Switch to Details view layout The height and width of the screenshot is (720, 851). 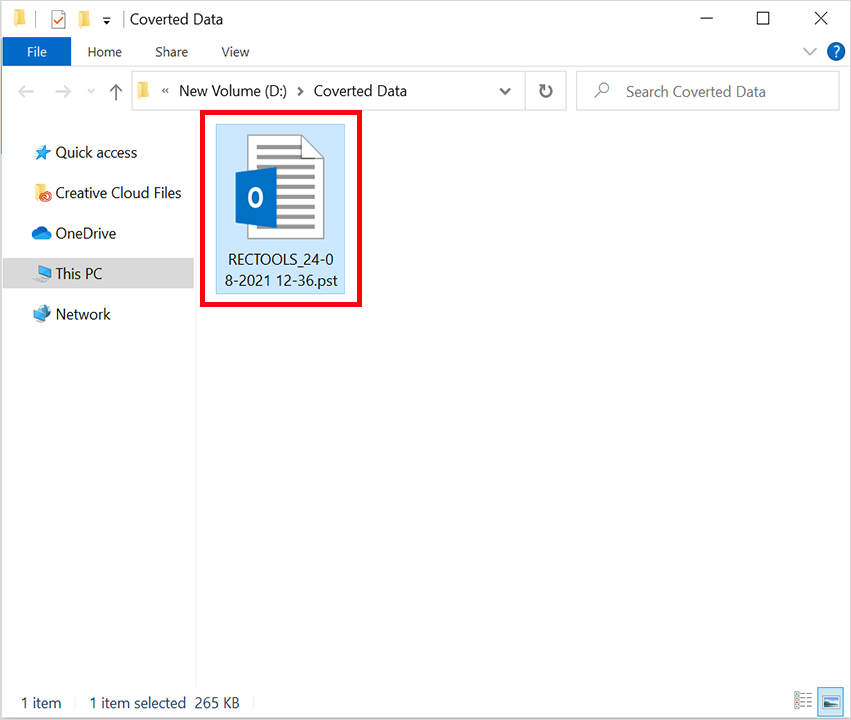(803, 701)
